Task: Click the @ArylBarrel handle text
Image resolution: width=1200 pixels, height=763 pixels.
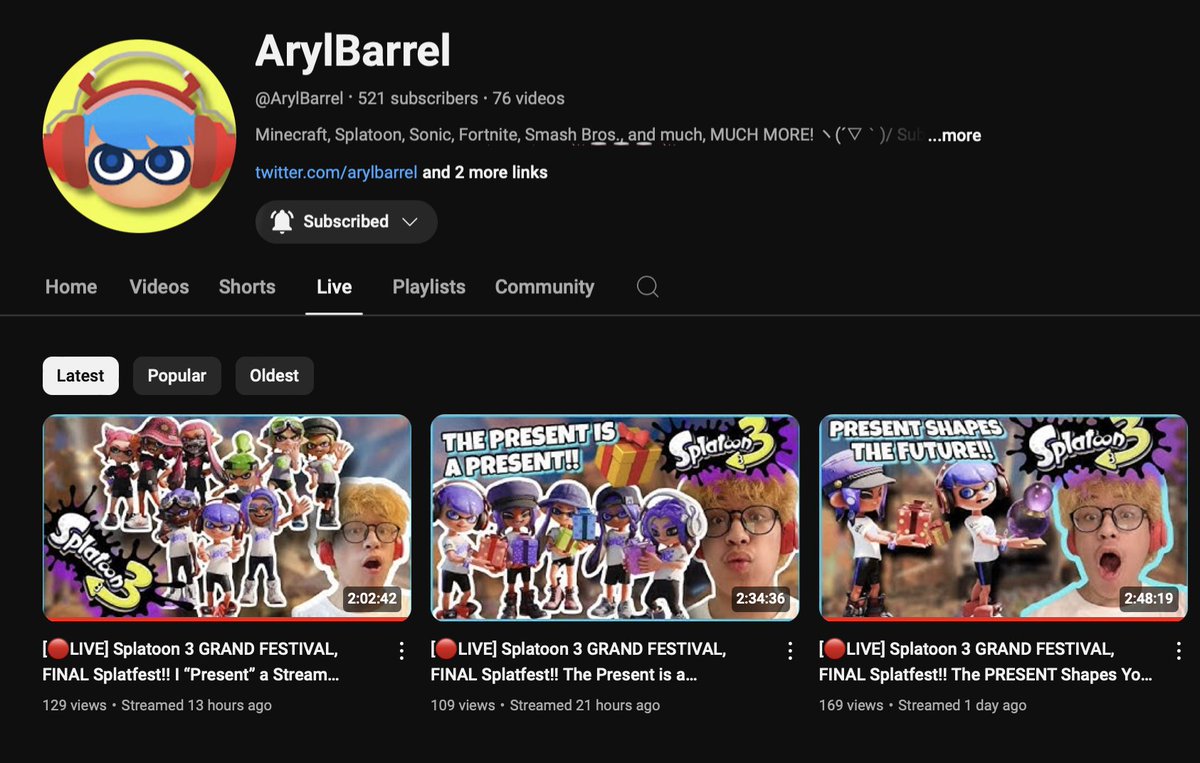Action: (x=299, y=98)
